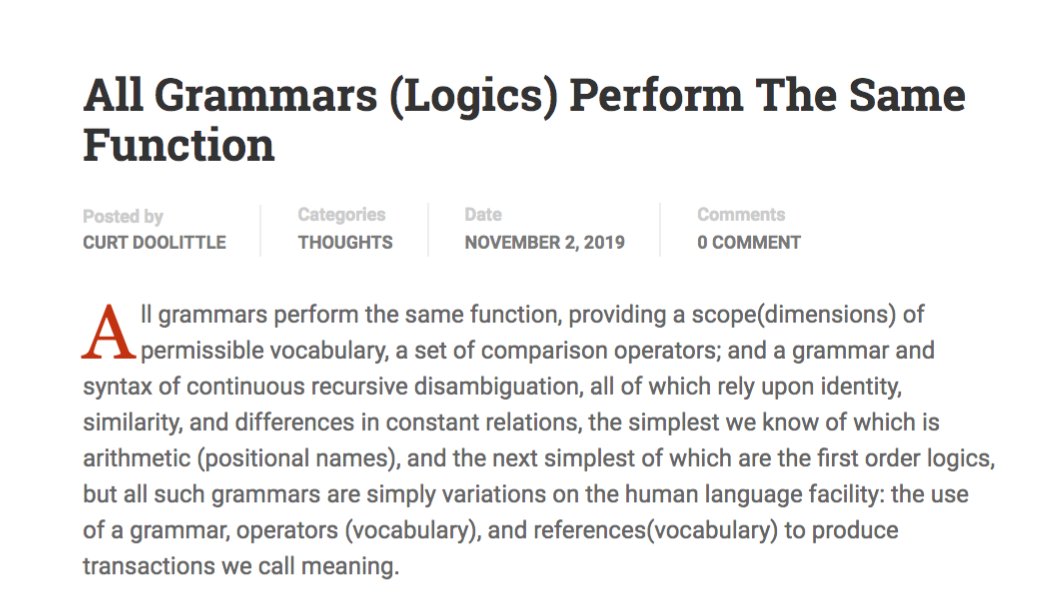The width and height of the screenshot is (1056, 614).
Task: Click the 0 Comment link
Action: coord(749,242)
